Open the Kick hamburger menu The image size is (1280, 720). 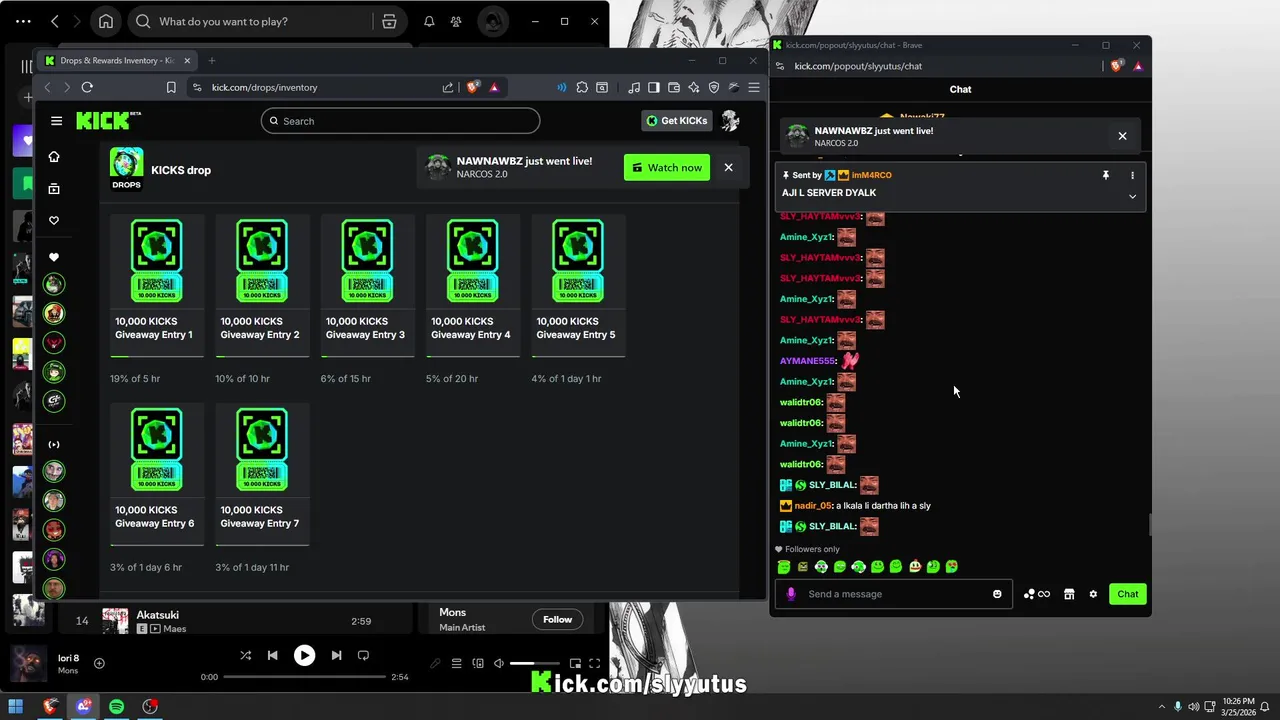56,121
